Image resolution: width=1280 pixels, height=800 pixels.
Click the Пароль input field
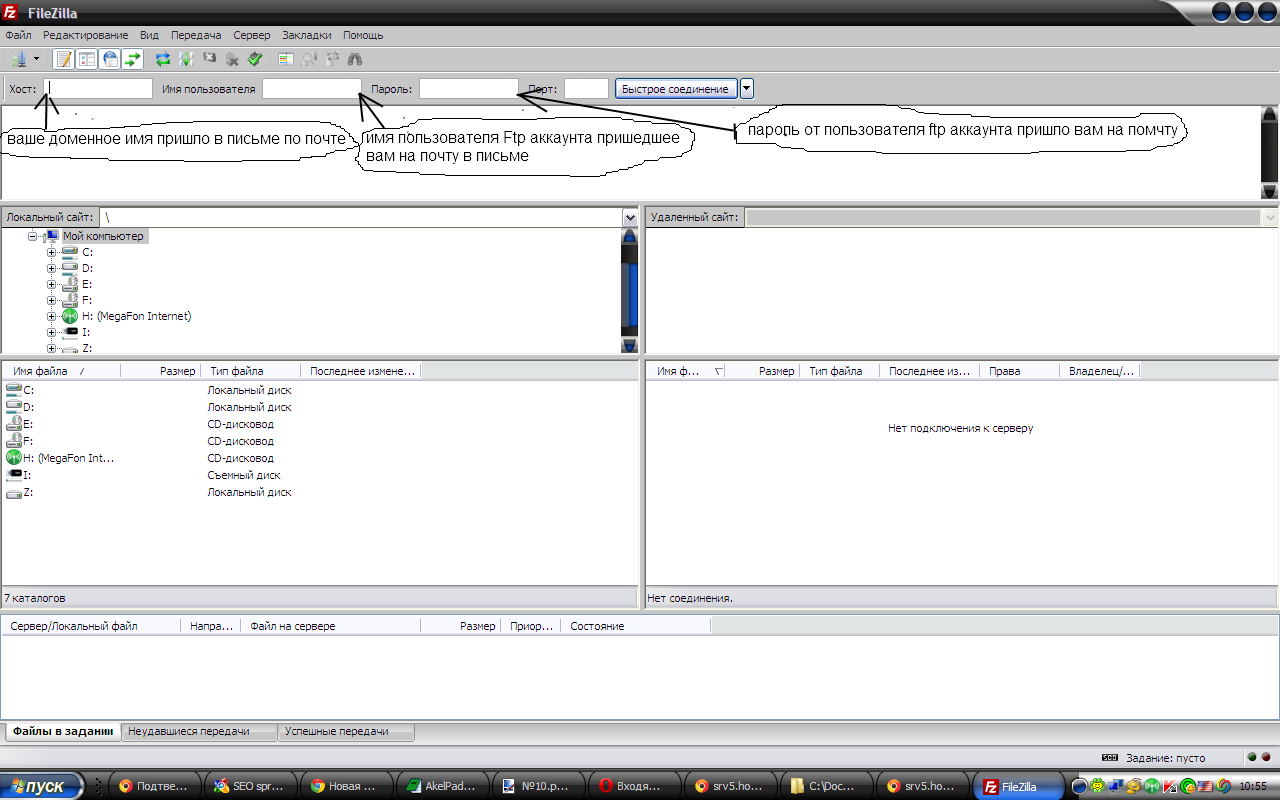tap(469, 89)
